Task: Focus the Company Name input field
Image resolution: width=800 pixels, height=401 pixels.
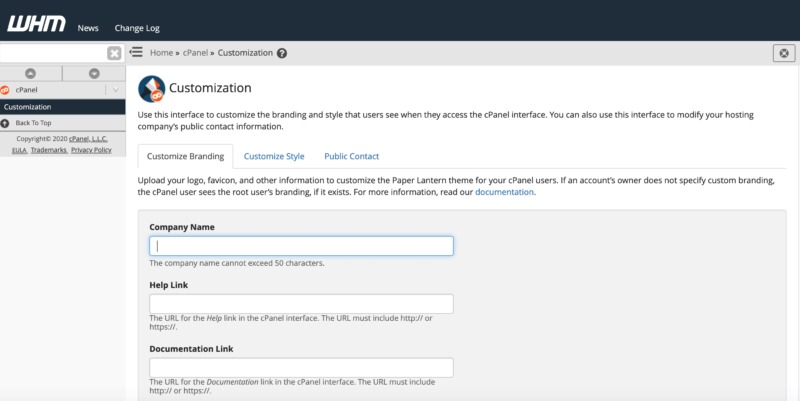Action: pos(301,246)
